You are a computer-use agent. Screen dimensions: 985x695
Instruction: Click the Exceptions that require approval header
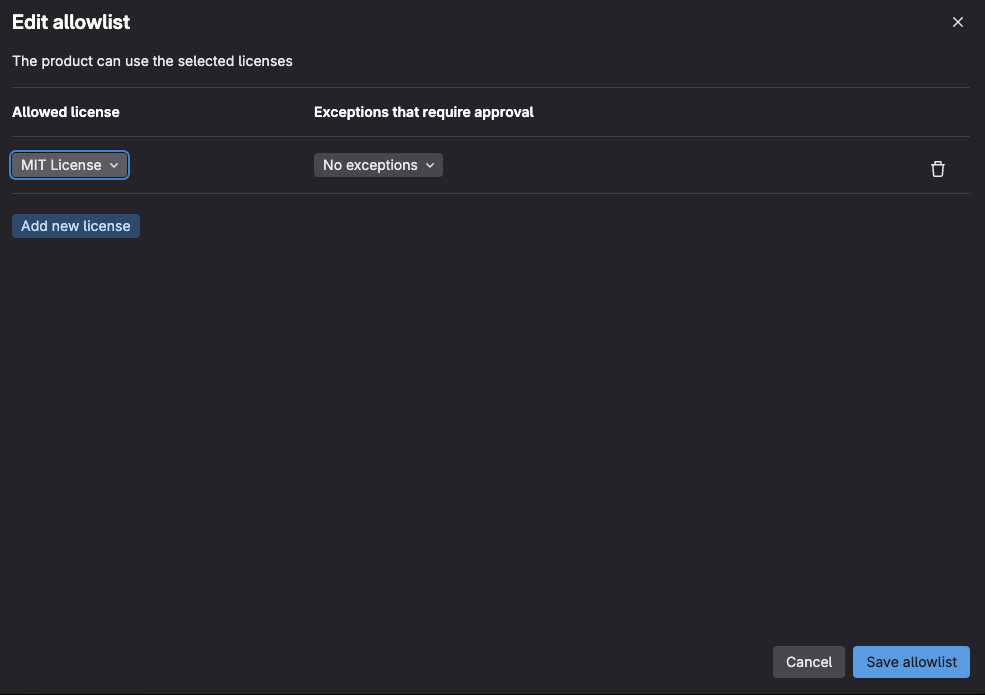[424, 112]
